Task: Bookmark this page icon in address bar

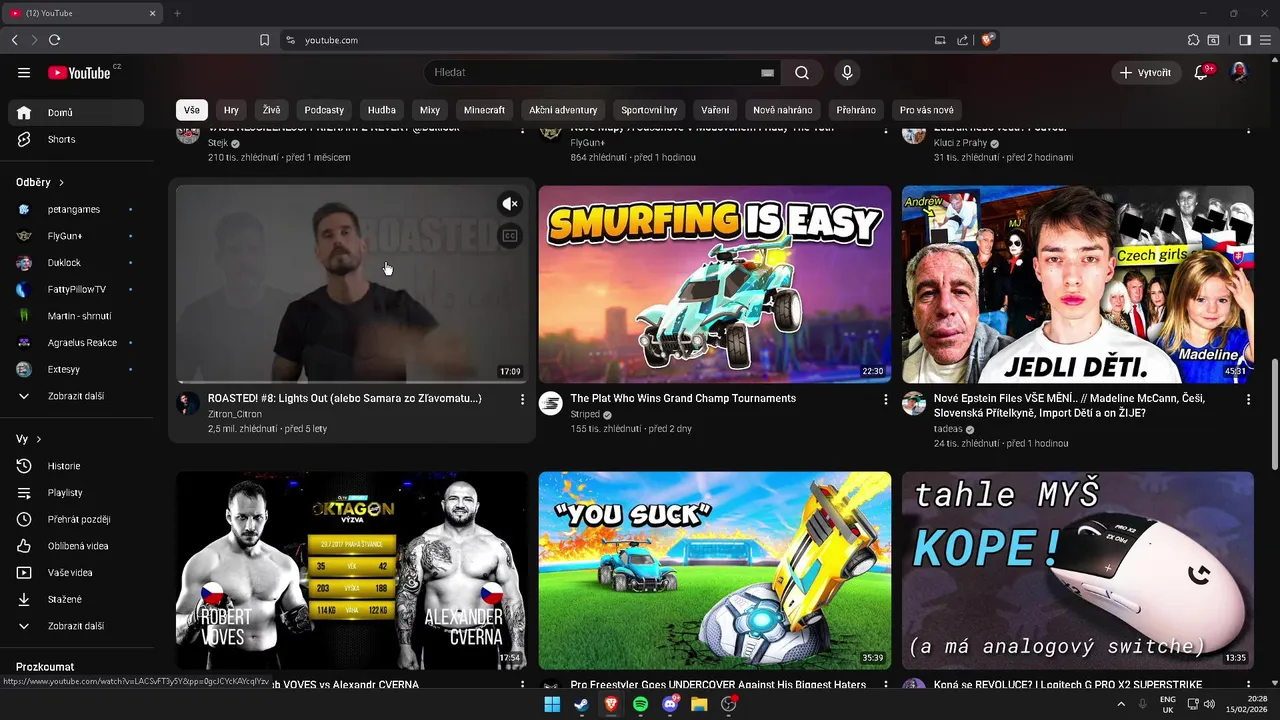Action: (x=264, y=40)
